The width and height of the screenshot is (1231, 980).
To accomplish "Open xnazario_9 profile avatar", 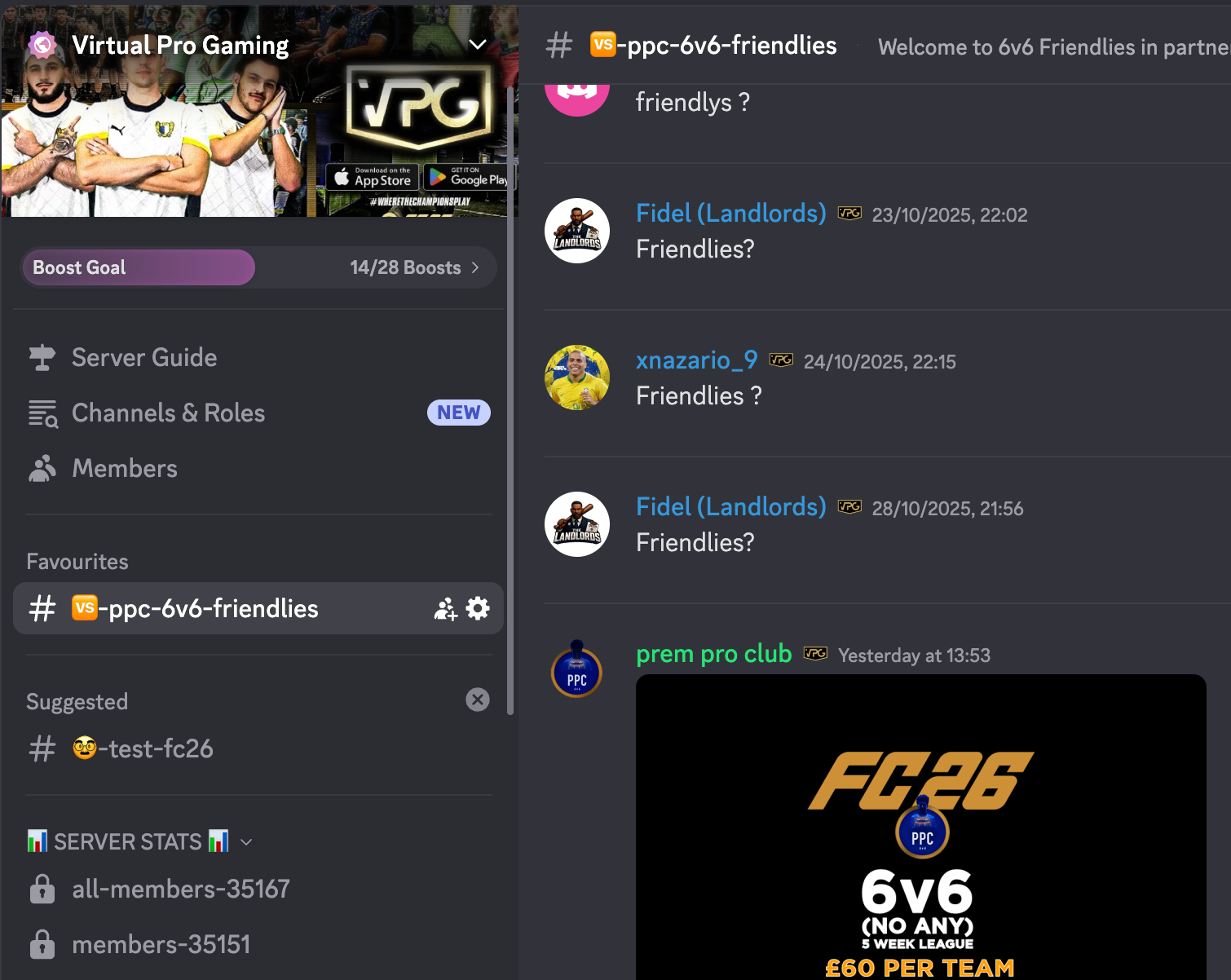I will [x=577, y=377].
